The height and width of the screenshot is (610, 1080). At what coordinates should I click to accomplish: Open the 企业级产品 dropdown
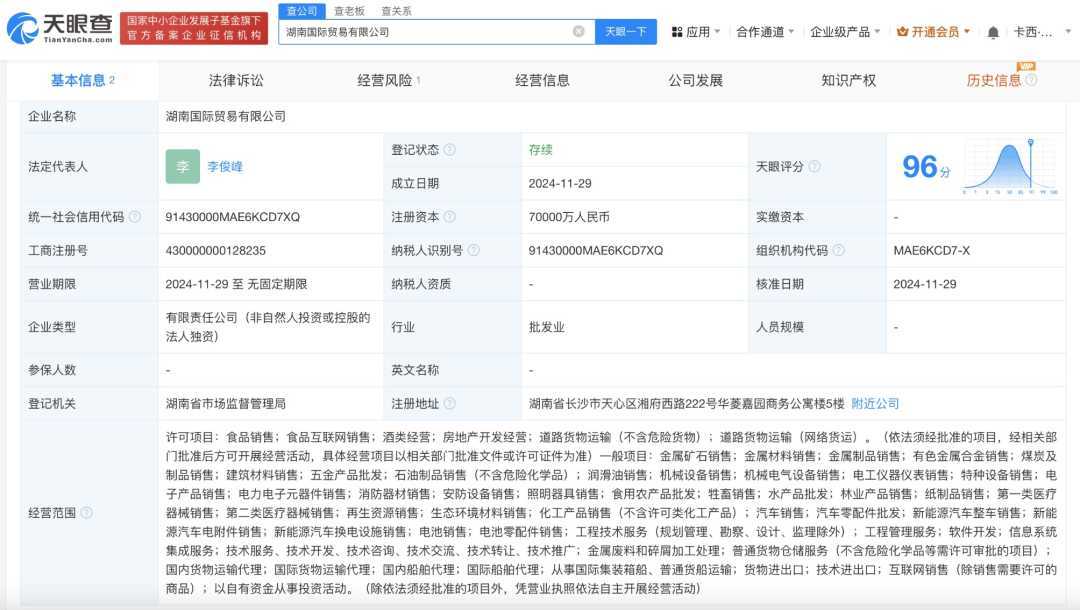(845, 32)
